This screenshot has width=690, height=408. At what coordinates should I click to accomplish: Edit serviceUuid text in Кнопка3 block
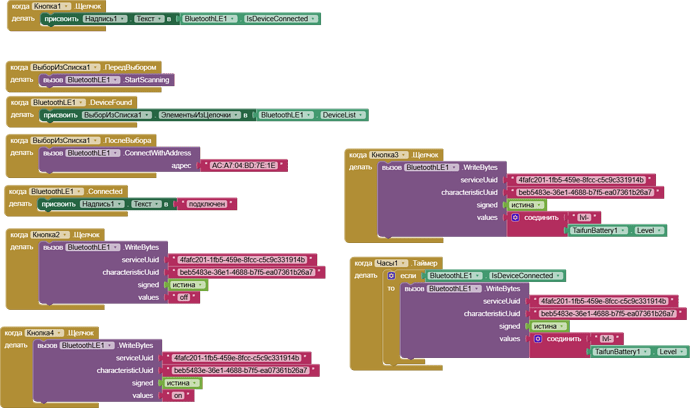581,180
